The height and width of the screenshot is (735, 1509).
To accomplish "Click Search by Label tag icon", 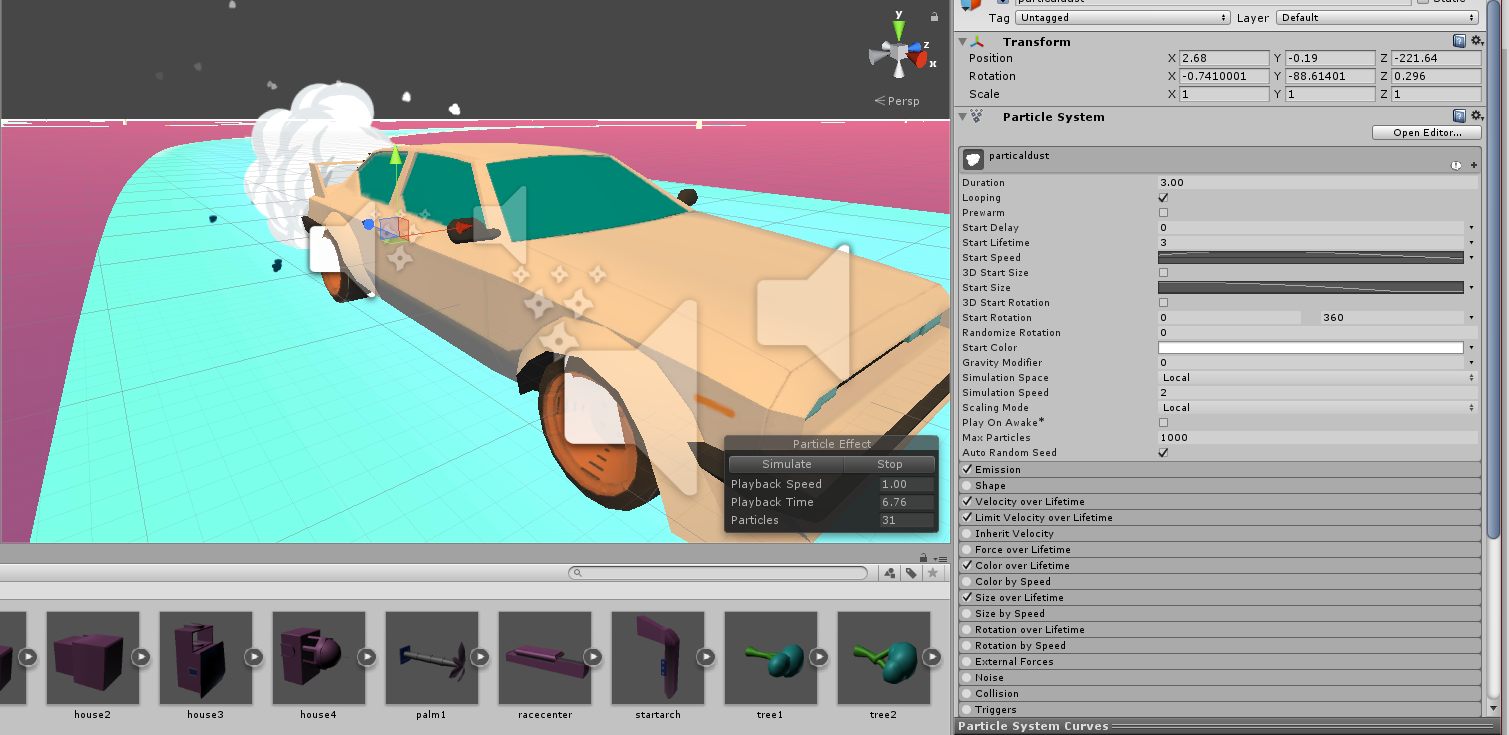I will point(911,573).
